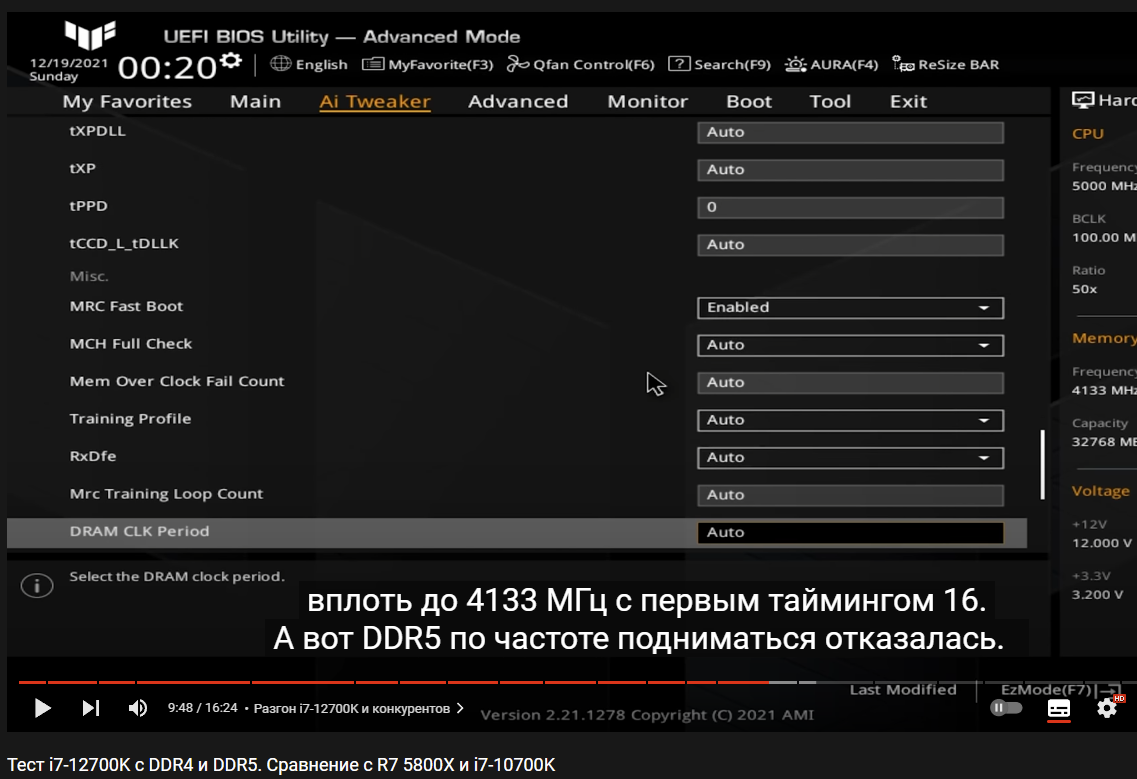The image size is (1137, 779).
Task: Click the language globe icon
Action: tap(281, 64)
